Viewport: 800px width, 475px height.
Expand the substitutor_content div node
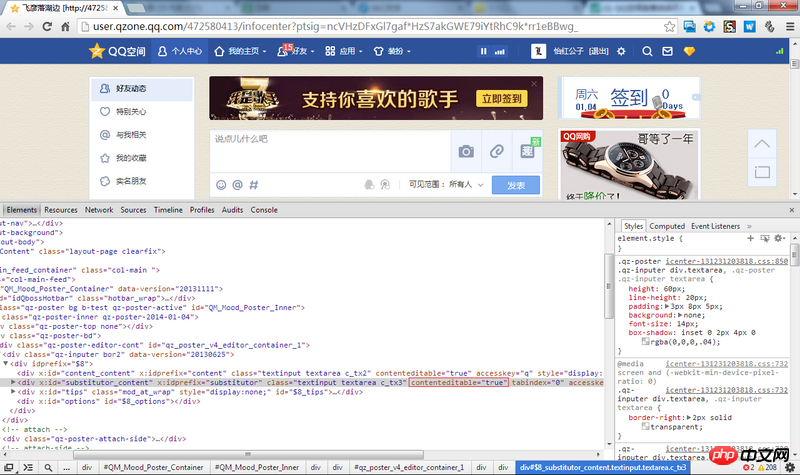[x=13, y=382]
